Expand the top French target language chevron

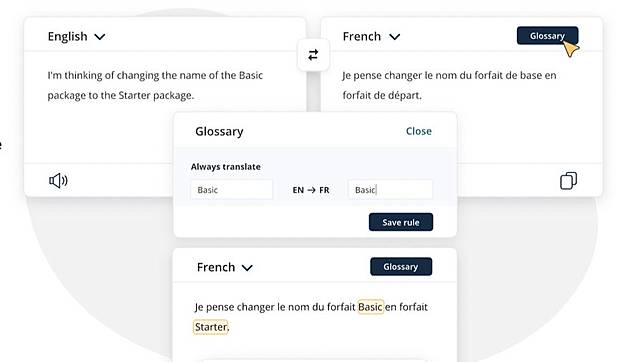pos(394,37)
